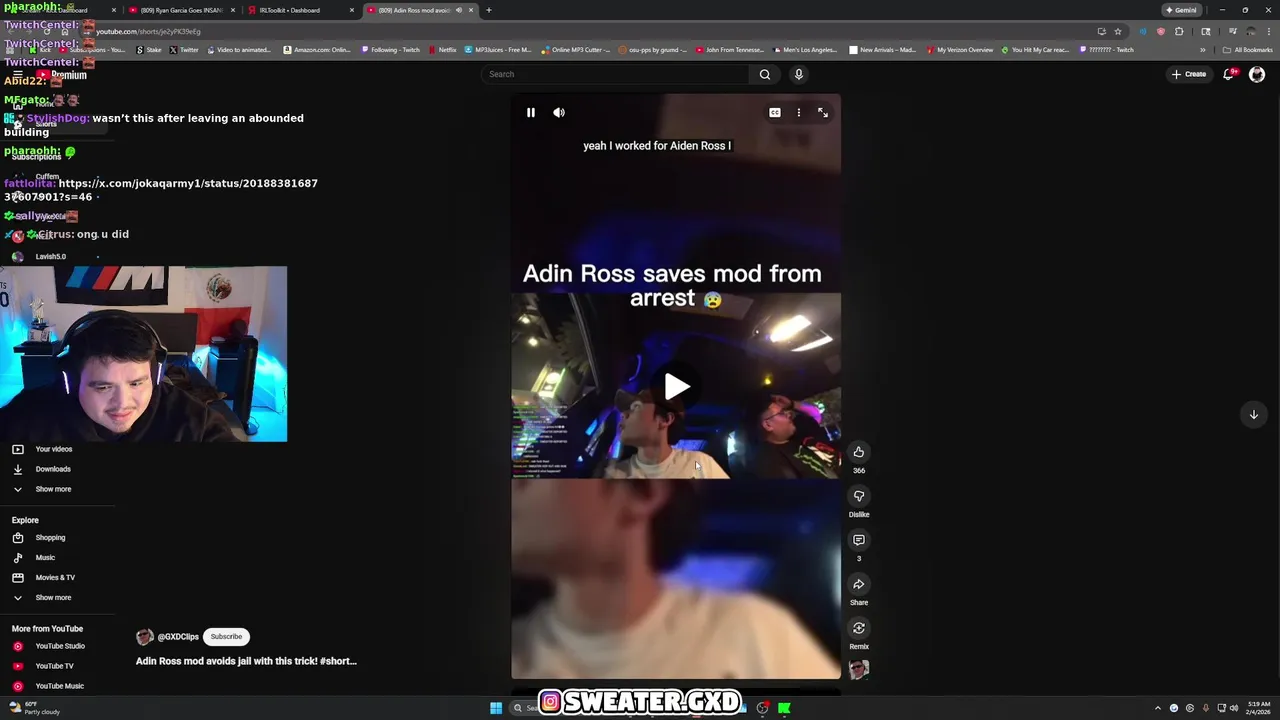Focus the YouTube Search input field
1280x720 pixels.
[615, 74]
